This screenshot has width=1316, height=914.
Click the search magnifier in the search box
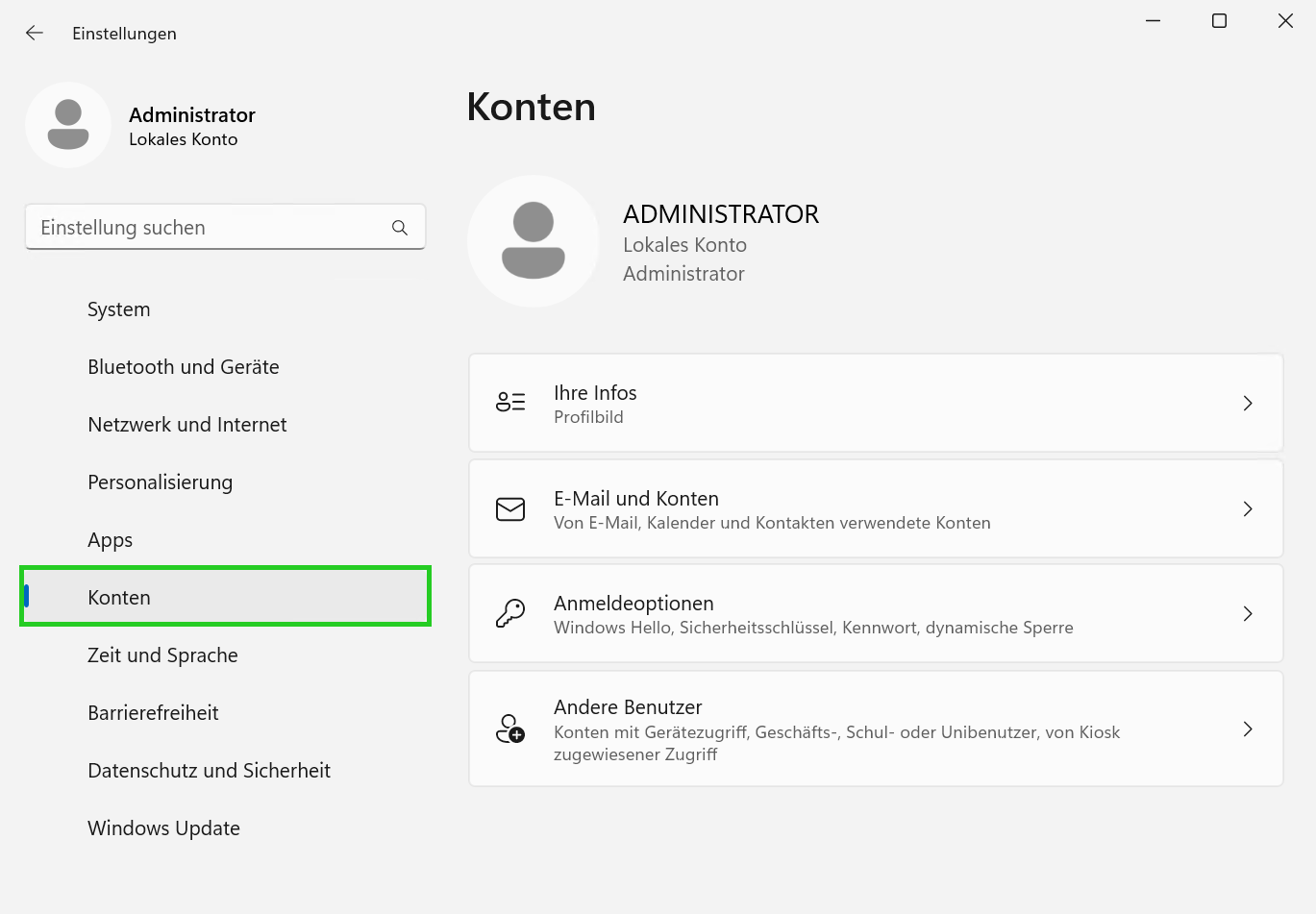pyautogui.click(x=399, y=228)
